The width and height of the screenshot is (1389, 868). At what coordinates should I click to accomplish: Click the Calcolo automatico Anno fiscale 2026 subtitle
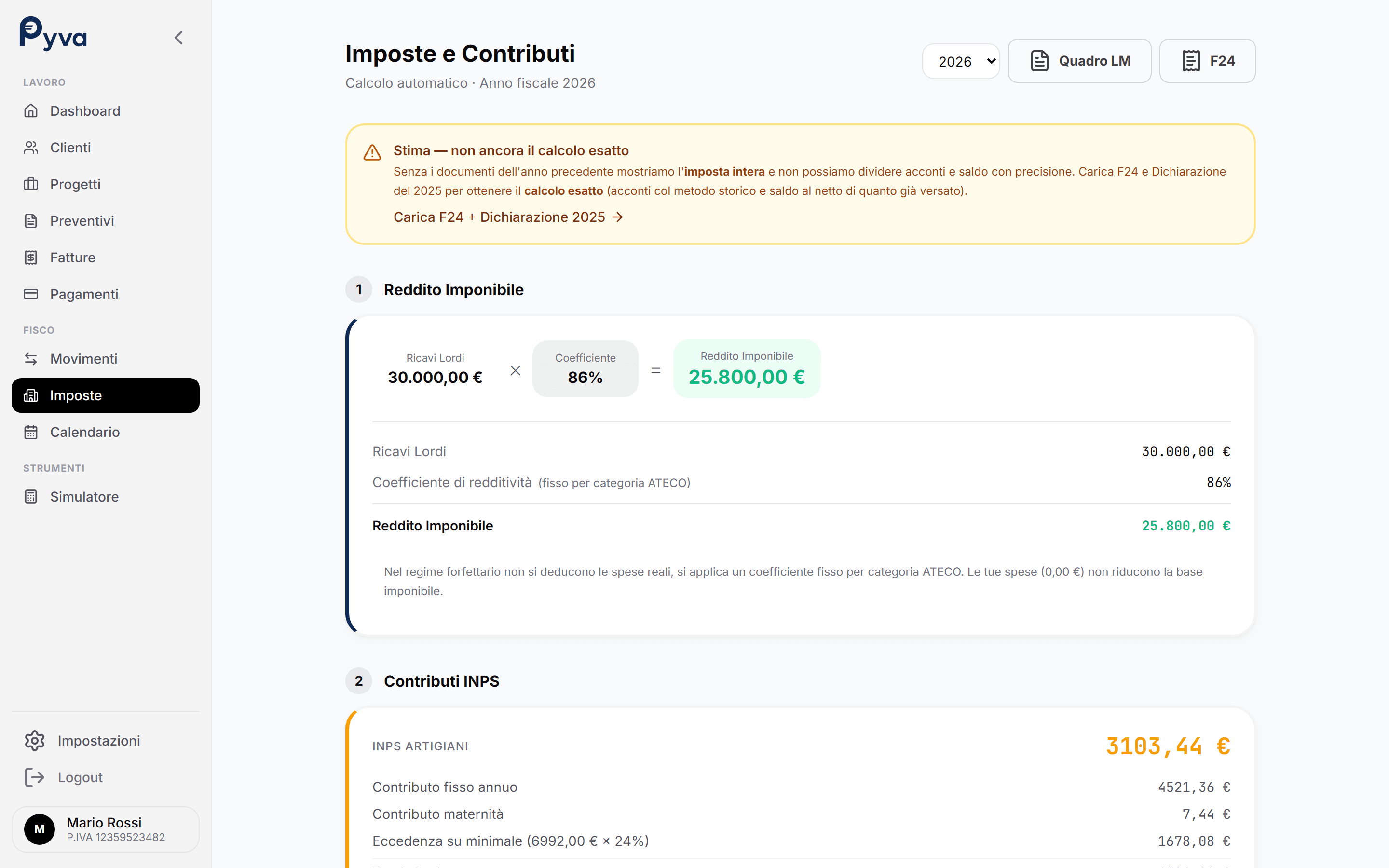470,83
